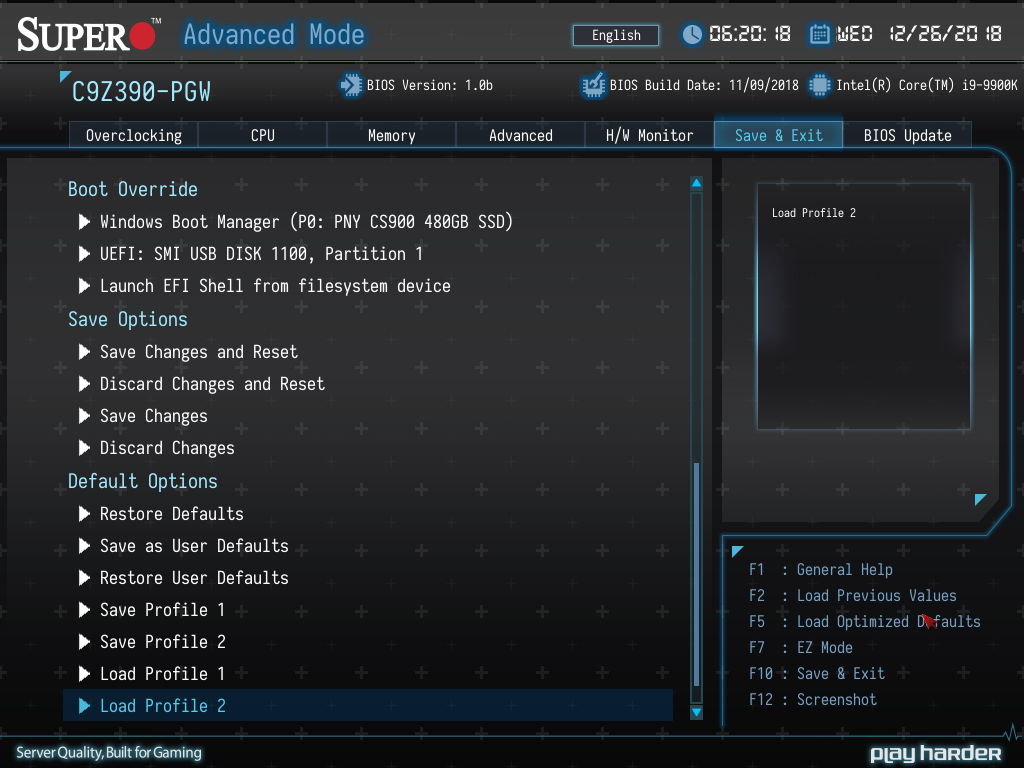Click the arrow beside Save Changes and Reset
Image resolution: width=1024 pixels, height=768 pixels.
[x=84, y=352]
